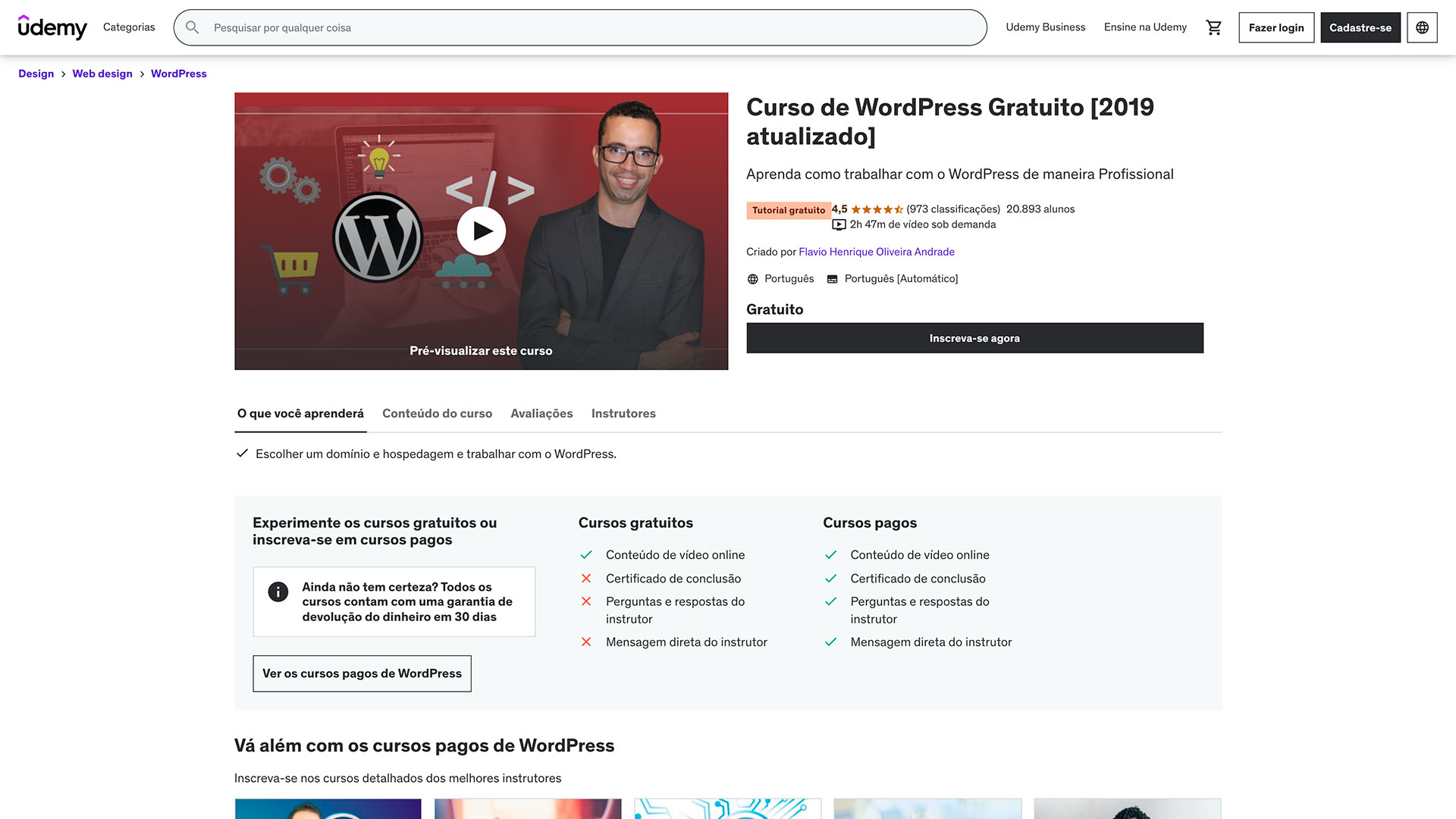Click green check for paid Mensagem direta
1456x819 pixels.
(x=831, y=642)
